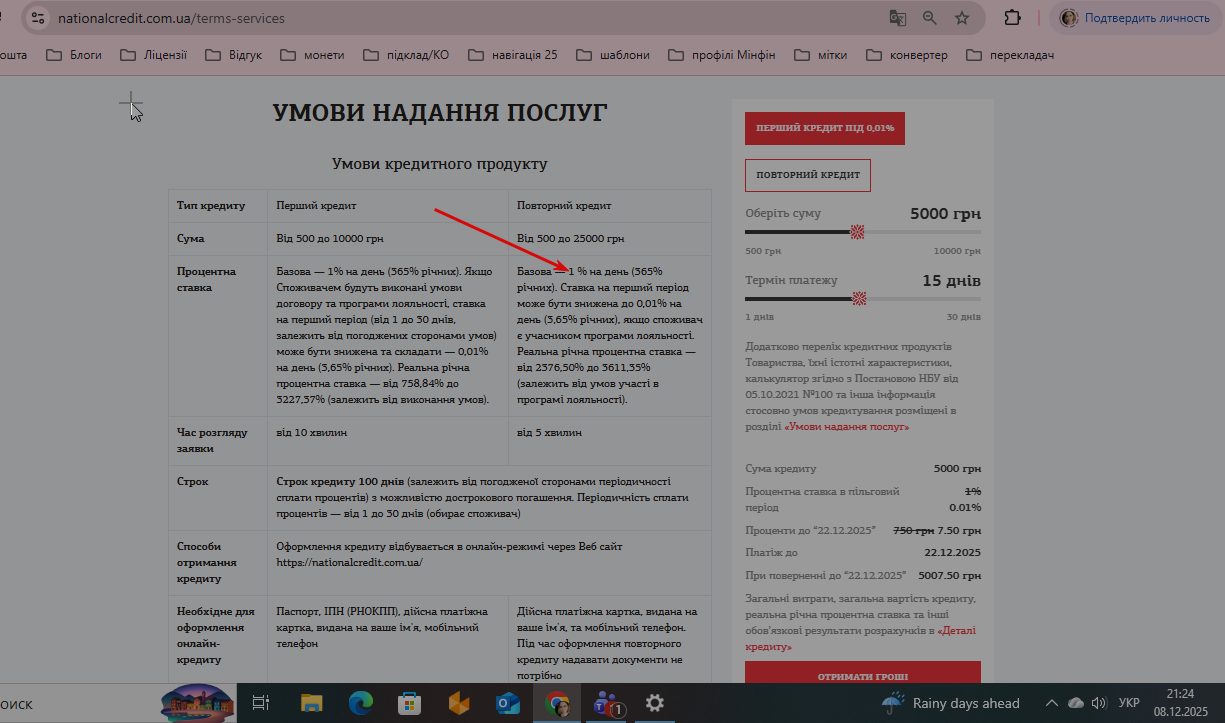
Task: Open the orange hexagon app on the taskbar
Action: click(x=459, y=703)
